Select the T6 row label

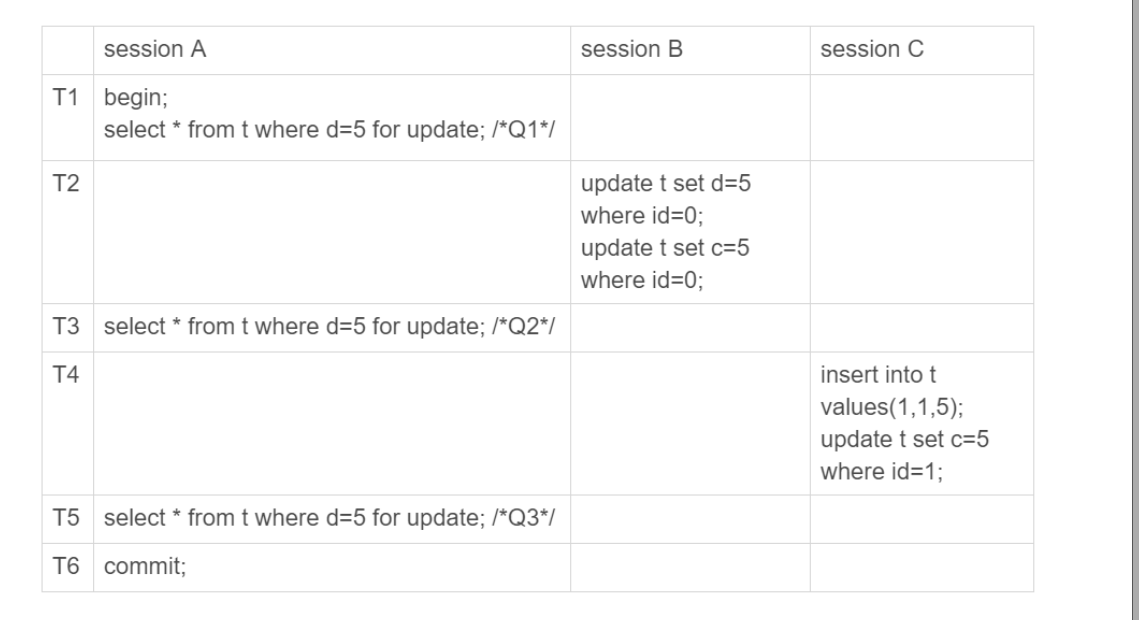pos(66,567)
